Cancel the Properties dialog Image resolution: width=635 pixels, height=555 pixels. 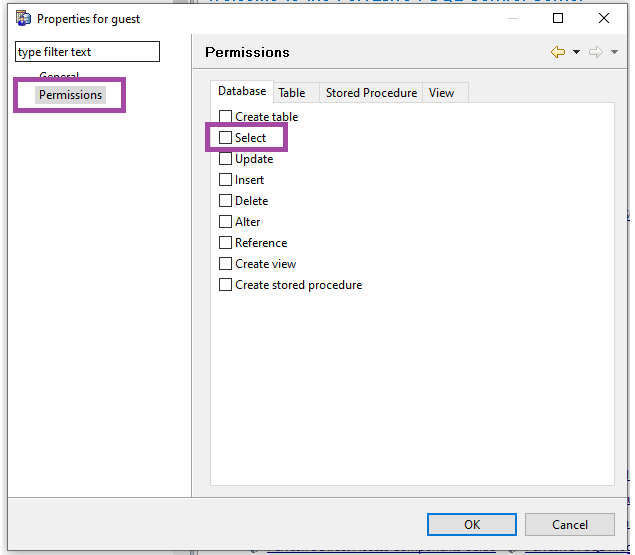570,525
